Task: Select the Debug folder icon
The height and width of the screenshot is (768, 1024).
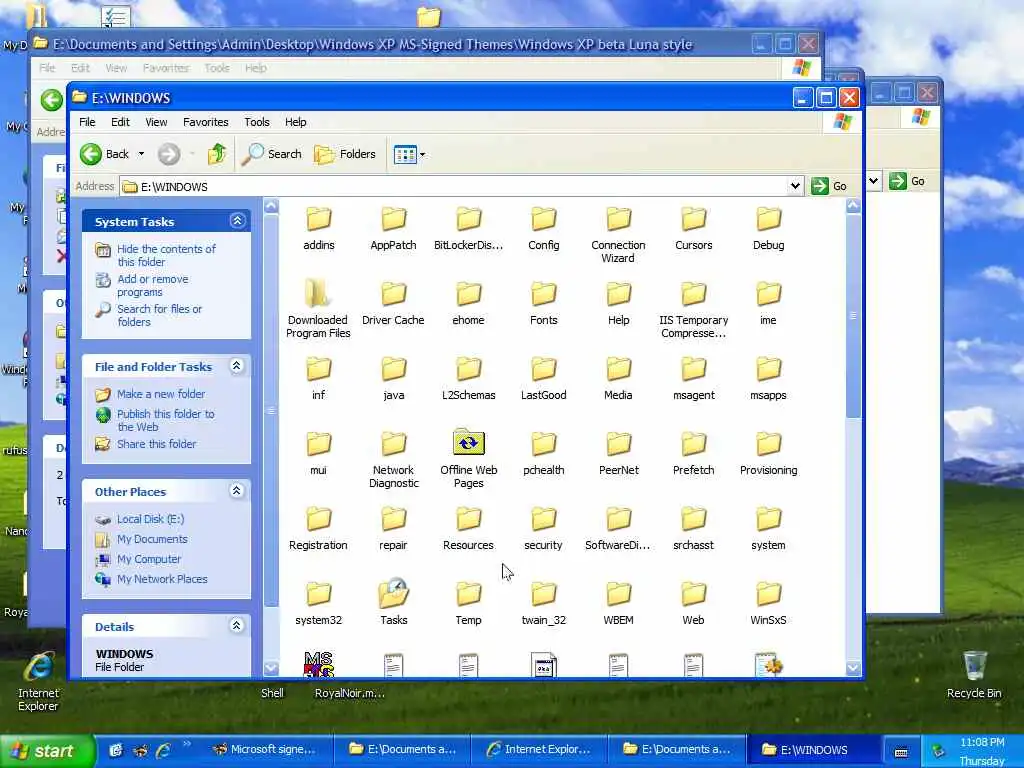Action: 769,219
